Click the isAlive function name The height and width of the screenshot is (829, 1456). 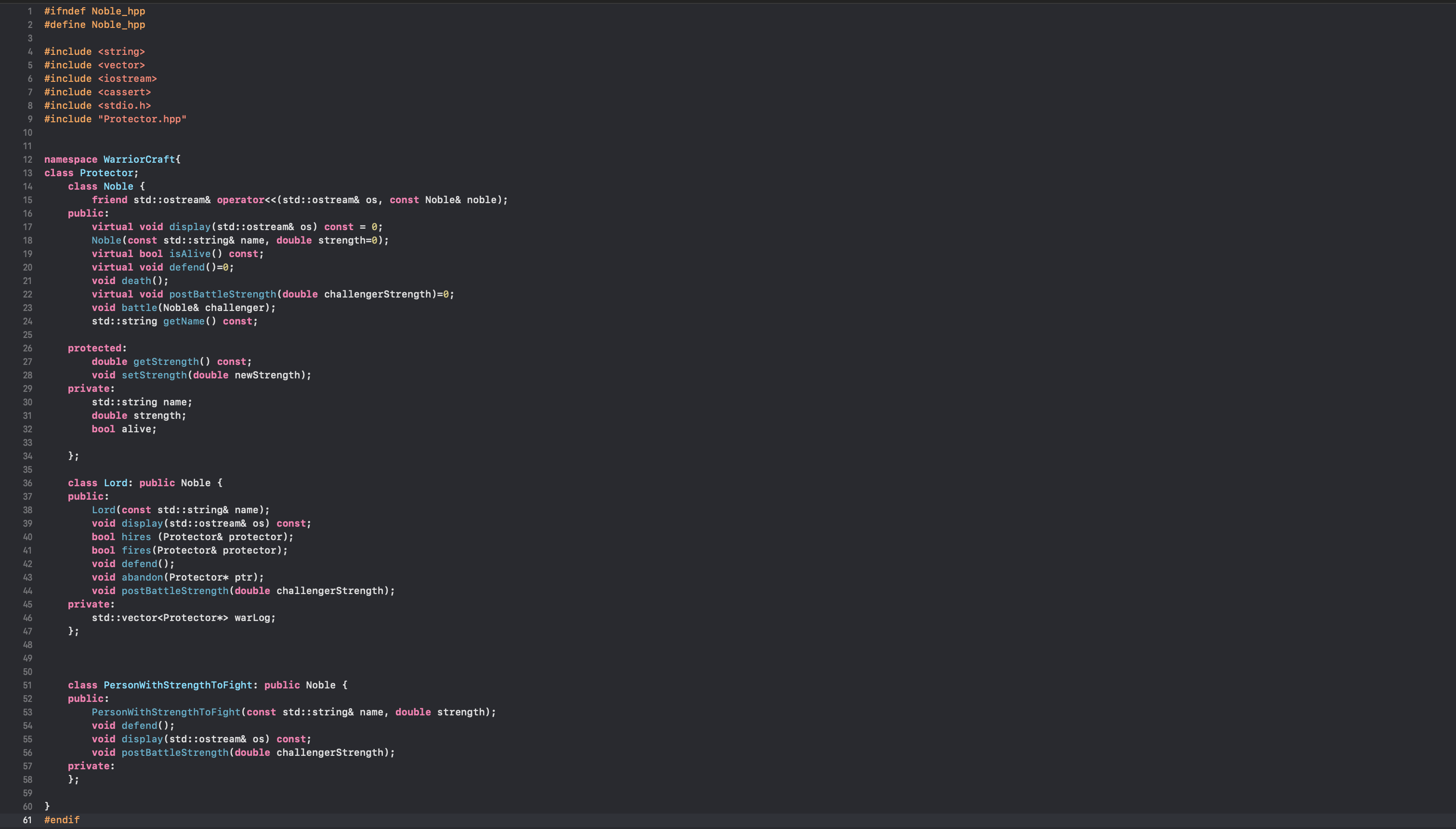click(x=190, y=254)
